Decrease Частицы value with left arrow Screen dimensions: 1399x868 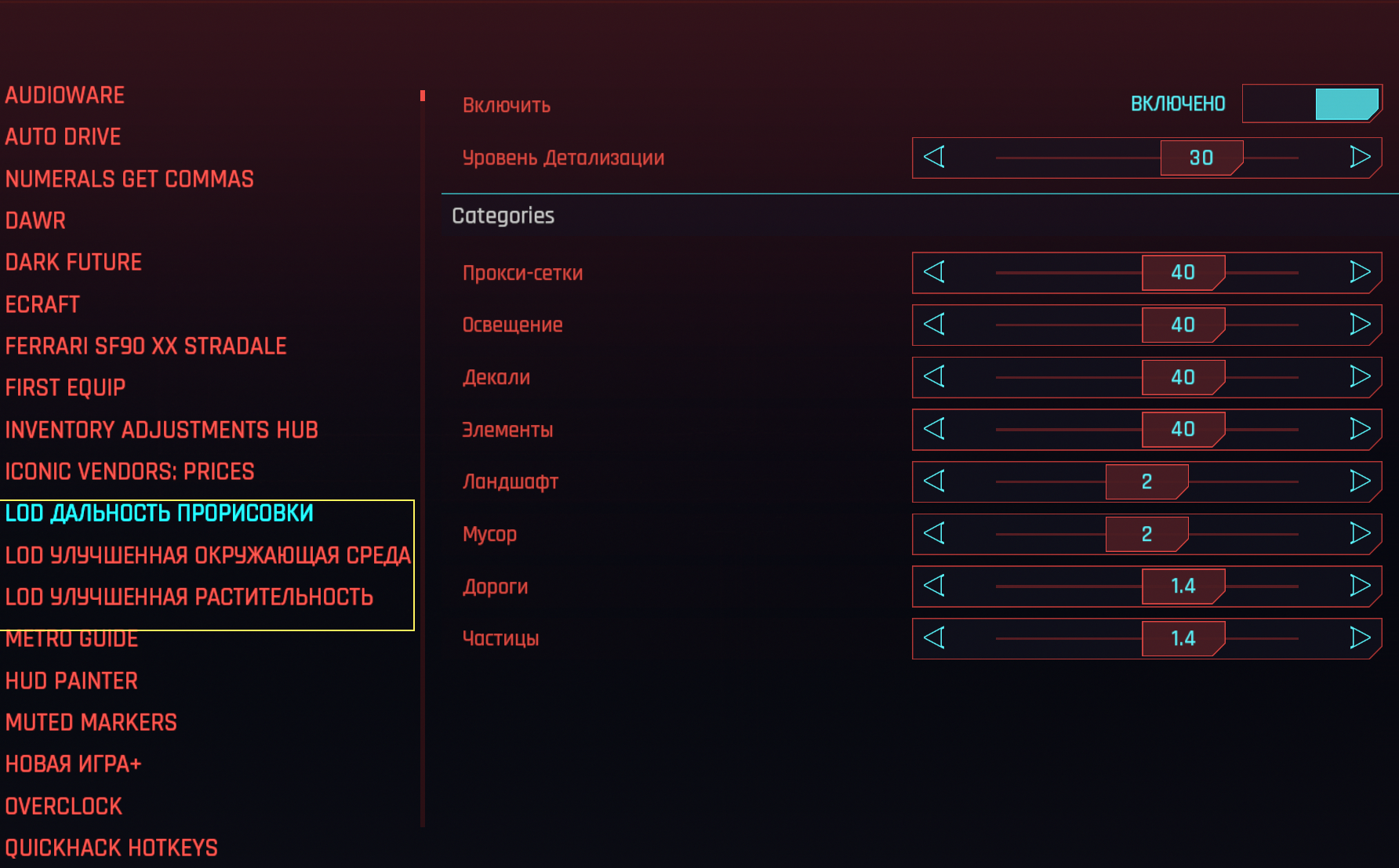(x=934, y=637)
